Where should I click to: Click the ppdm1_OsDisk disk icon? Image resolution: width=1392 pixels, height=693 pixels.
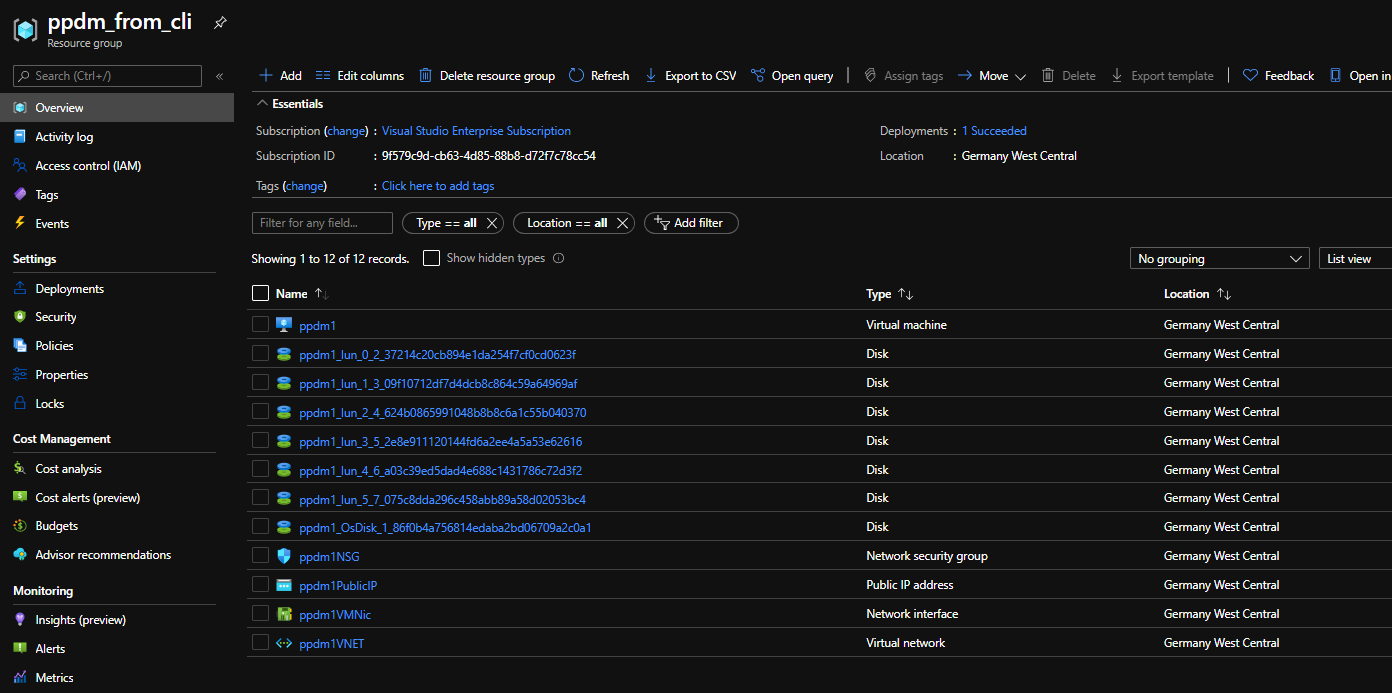[x=284, y=527]
